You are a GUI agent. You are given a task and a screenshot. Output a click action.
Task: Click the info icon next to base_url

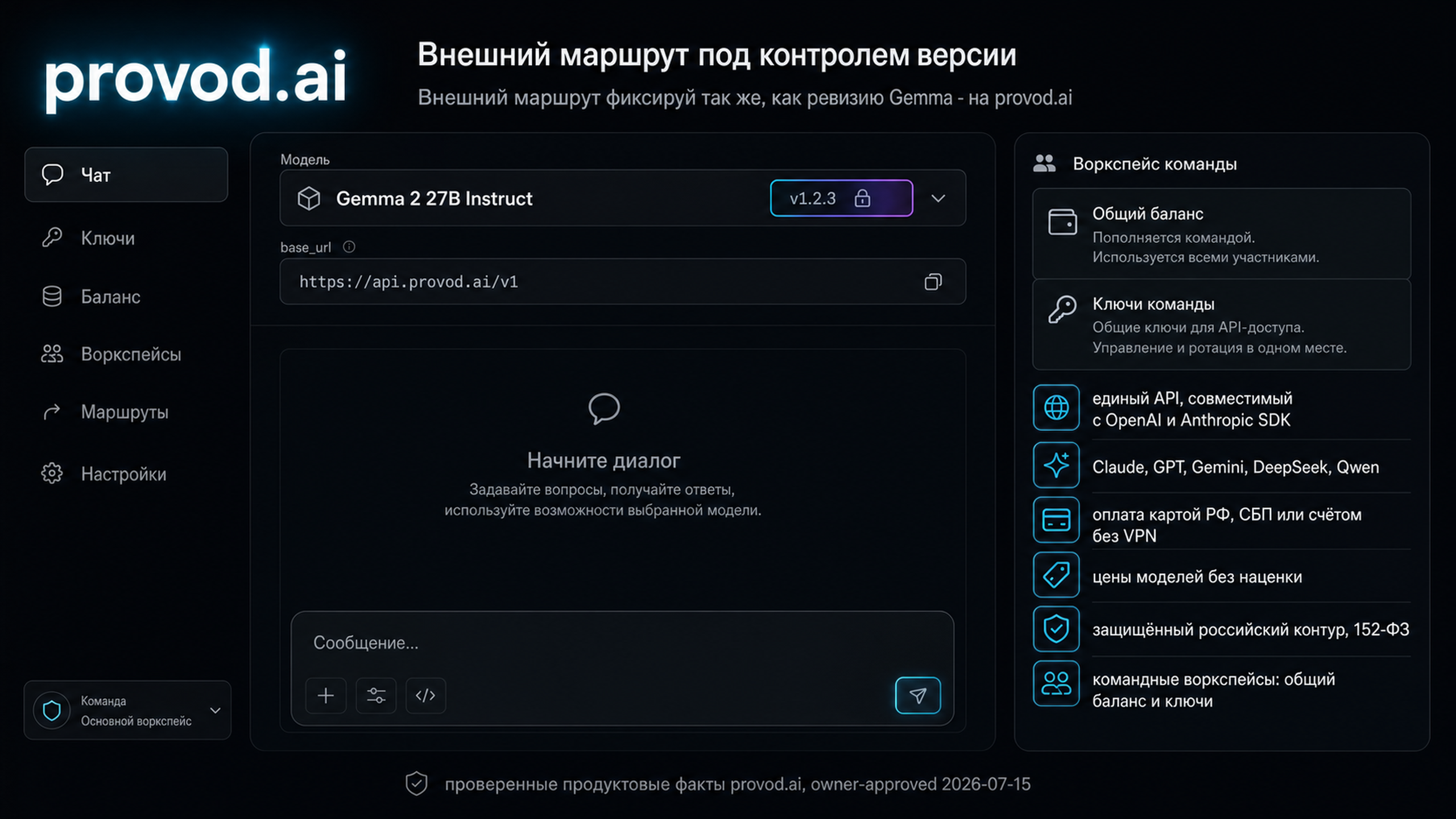349,247
